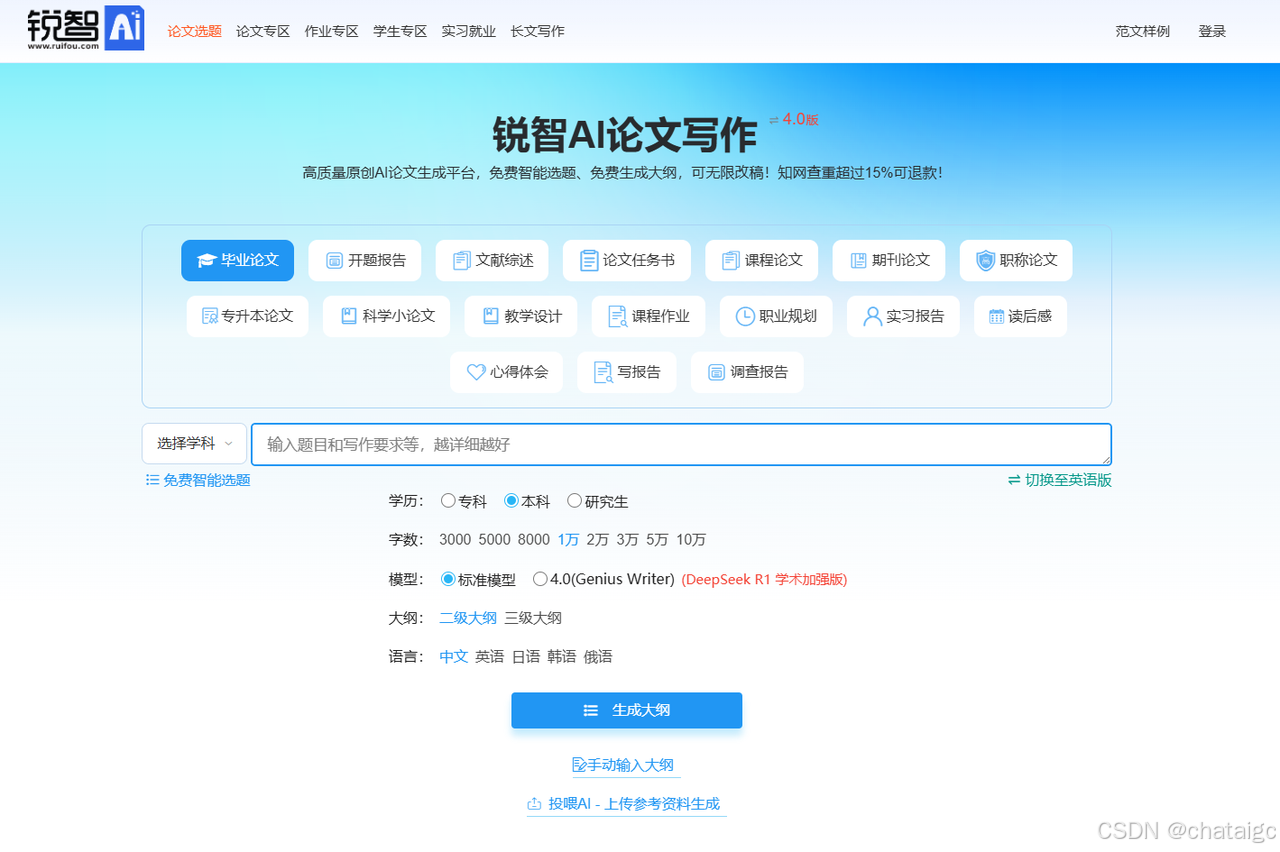The width and height of the screenshot is (1280, 852).
Task: Open the 选择学科 dropdown
Action: click(x=194, y=444)
